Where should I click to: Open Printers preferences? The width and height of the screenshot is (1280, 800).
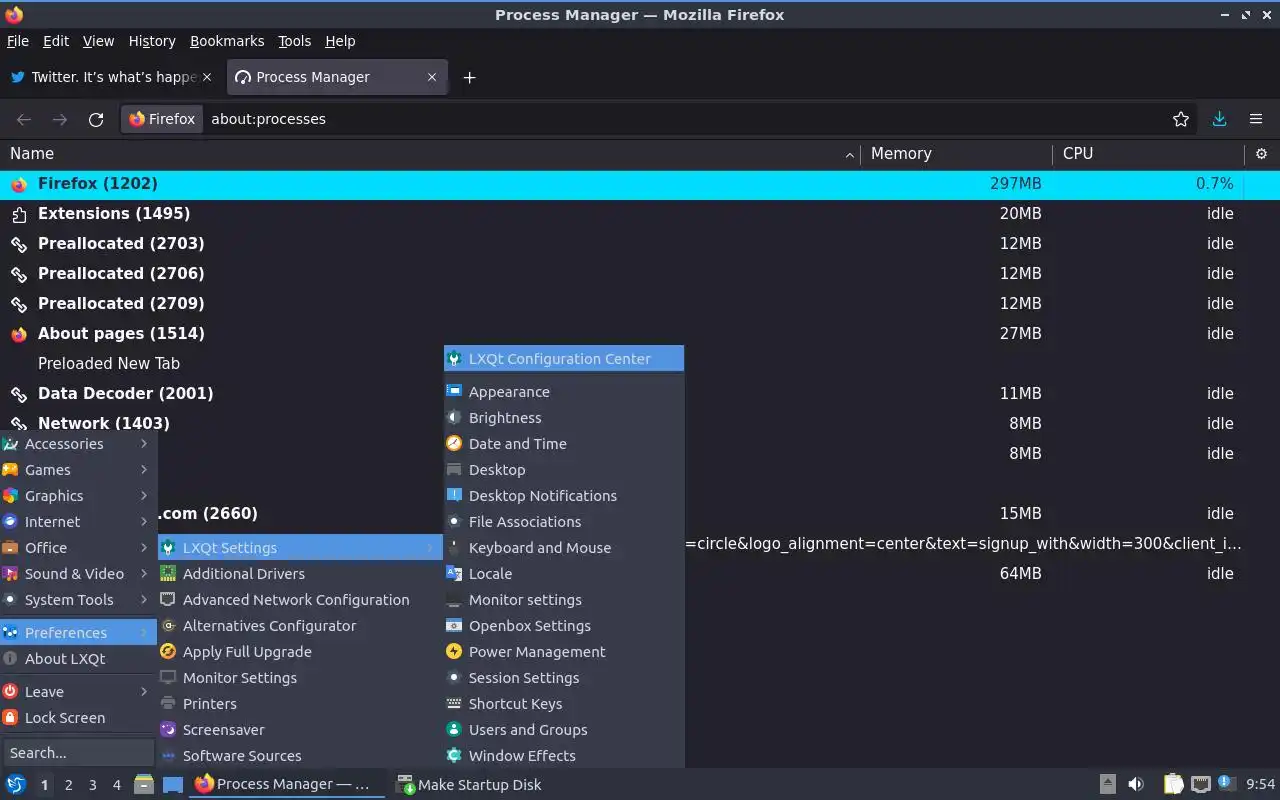point(300,704)
